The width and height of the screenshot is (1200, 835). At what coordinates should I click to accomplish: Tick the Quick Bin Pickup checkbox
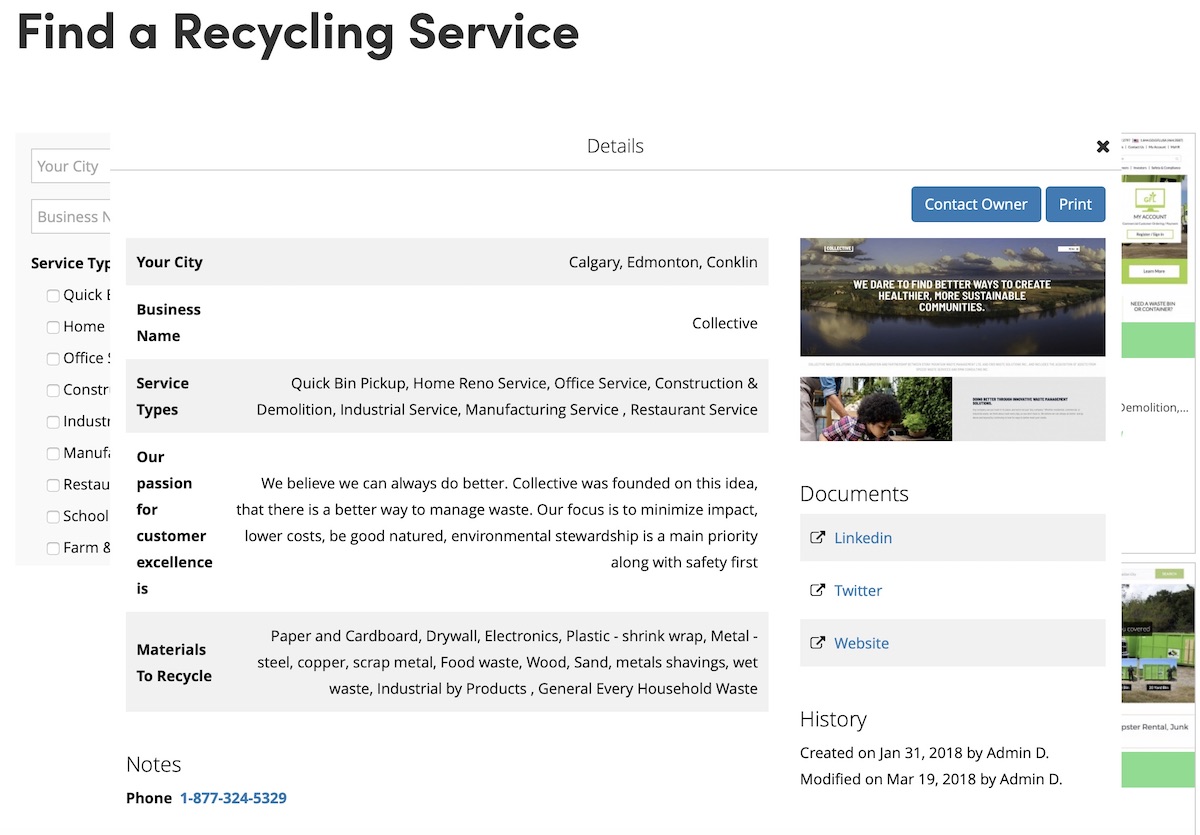(x=53, y=295)
